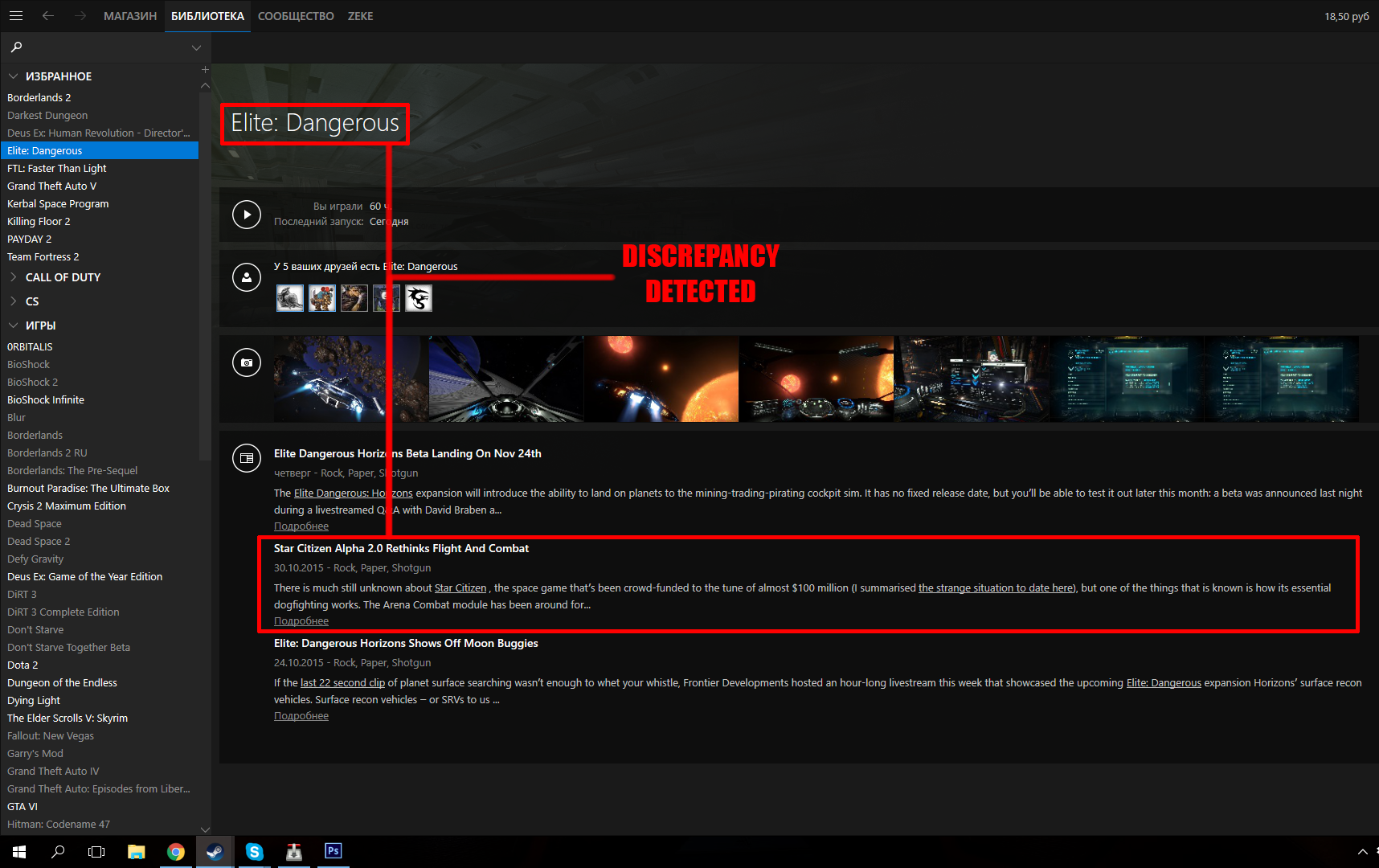Open 'Horizons Shows Off Moon Buggies' headline
This screenshot has height=868, width=1379.
coord(406,643)
